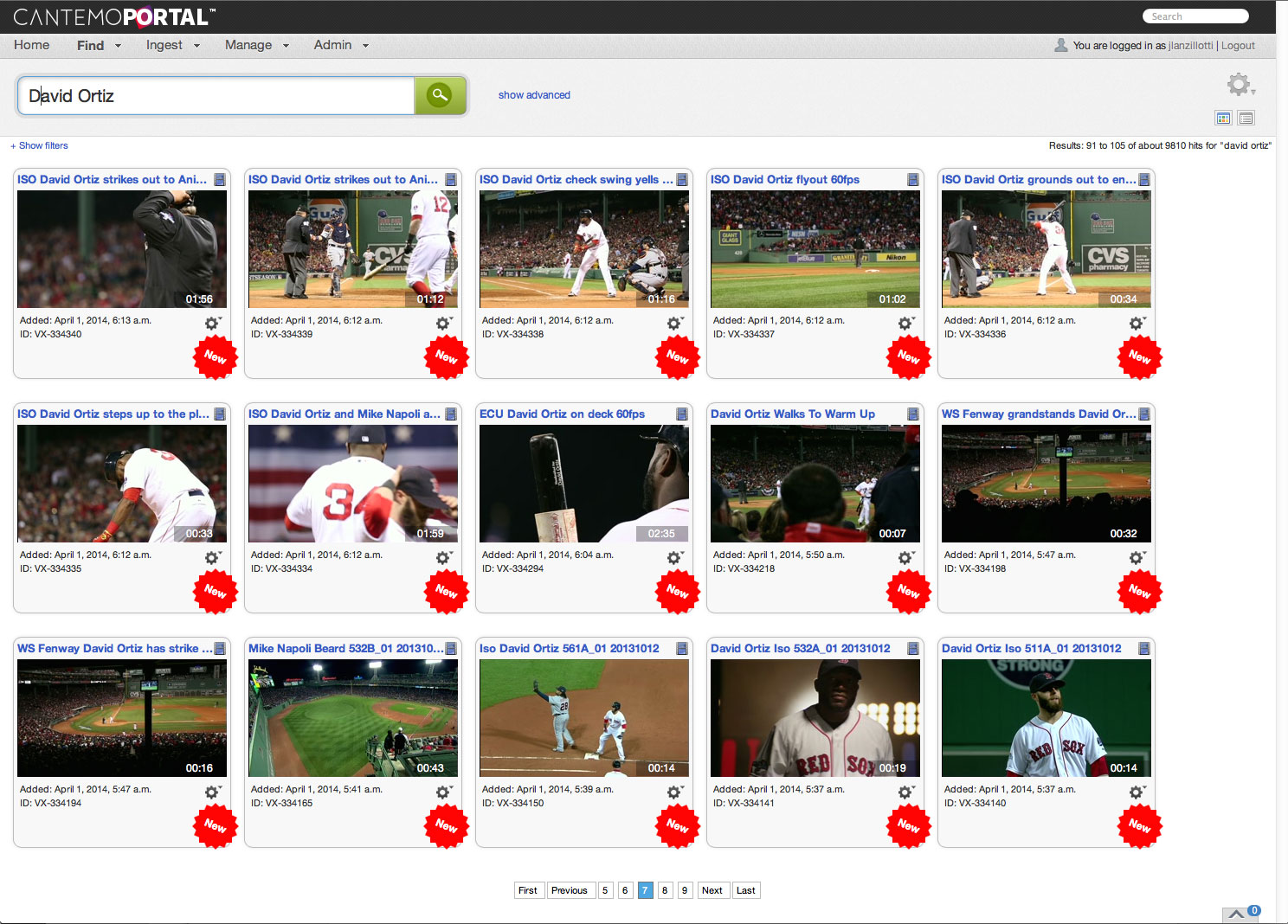Expand the Show filters panel
The image size is (1288, 924).
point(39,146)
